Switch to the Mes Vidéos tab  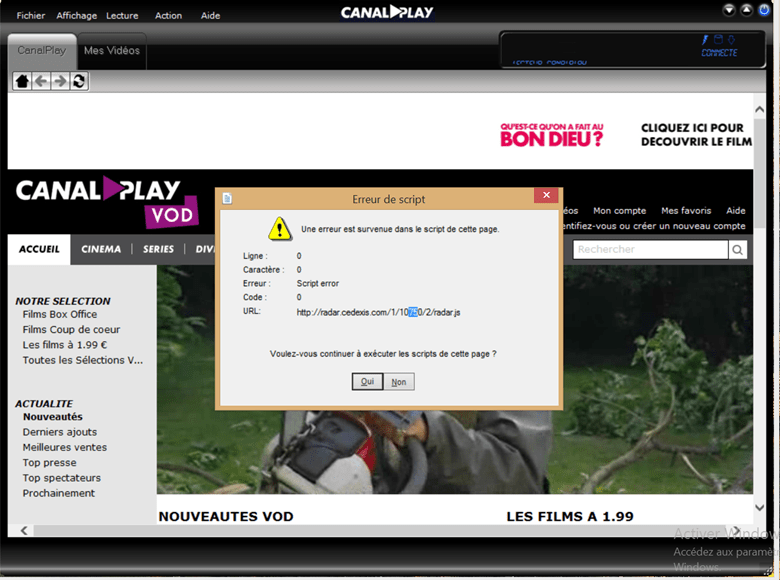click(112, 51)
